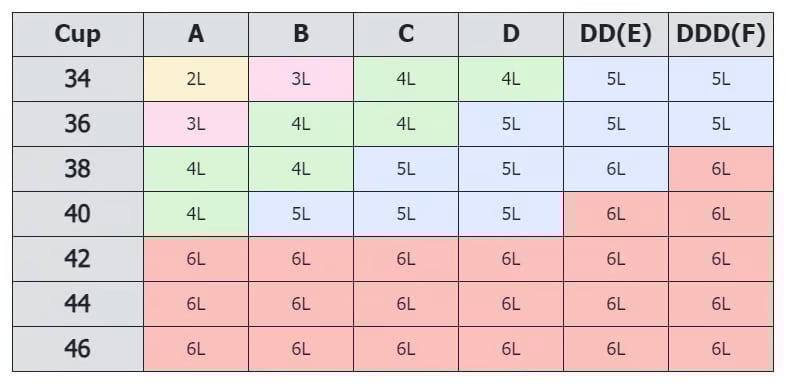Click the 38 row label
The height and width of the screenshot is (384, 786).
click(x=78, y=169)
